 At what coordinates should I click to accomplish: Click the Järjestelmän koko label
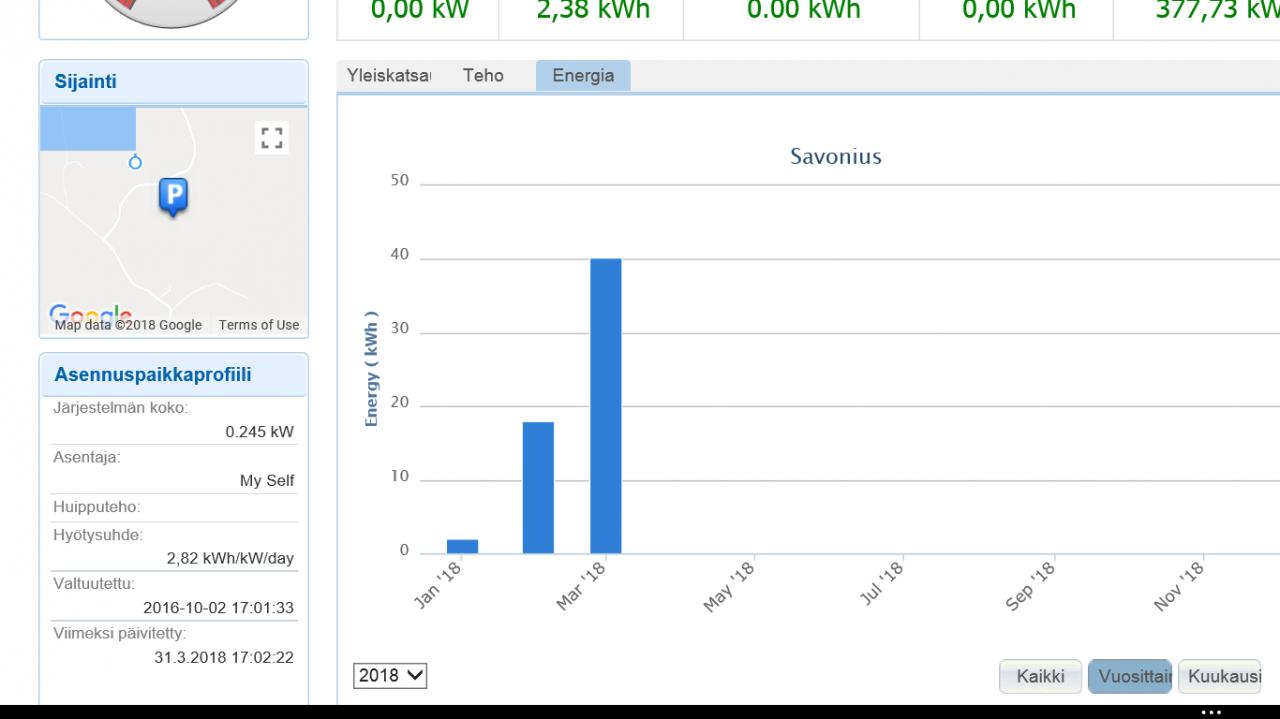120,408
